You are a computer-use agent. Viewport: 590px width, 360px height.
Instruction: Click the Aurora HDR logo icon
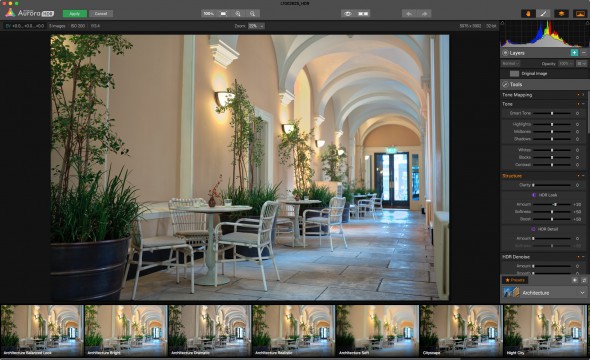pos(10,13)
